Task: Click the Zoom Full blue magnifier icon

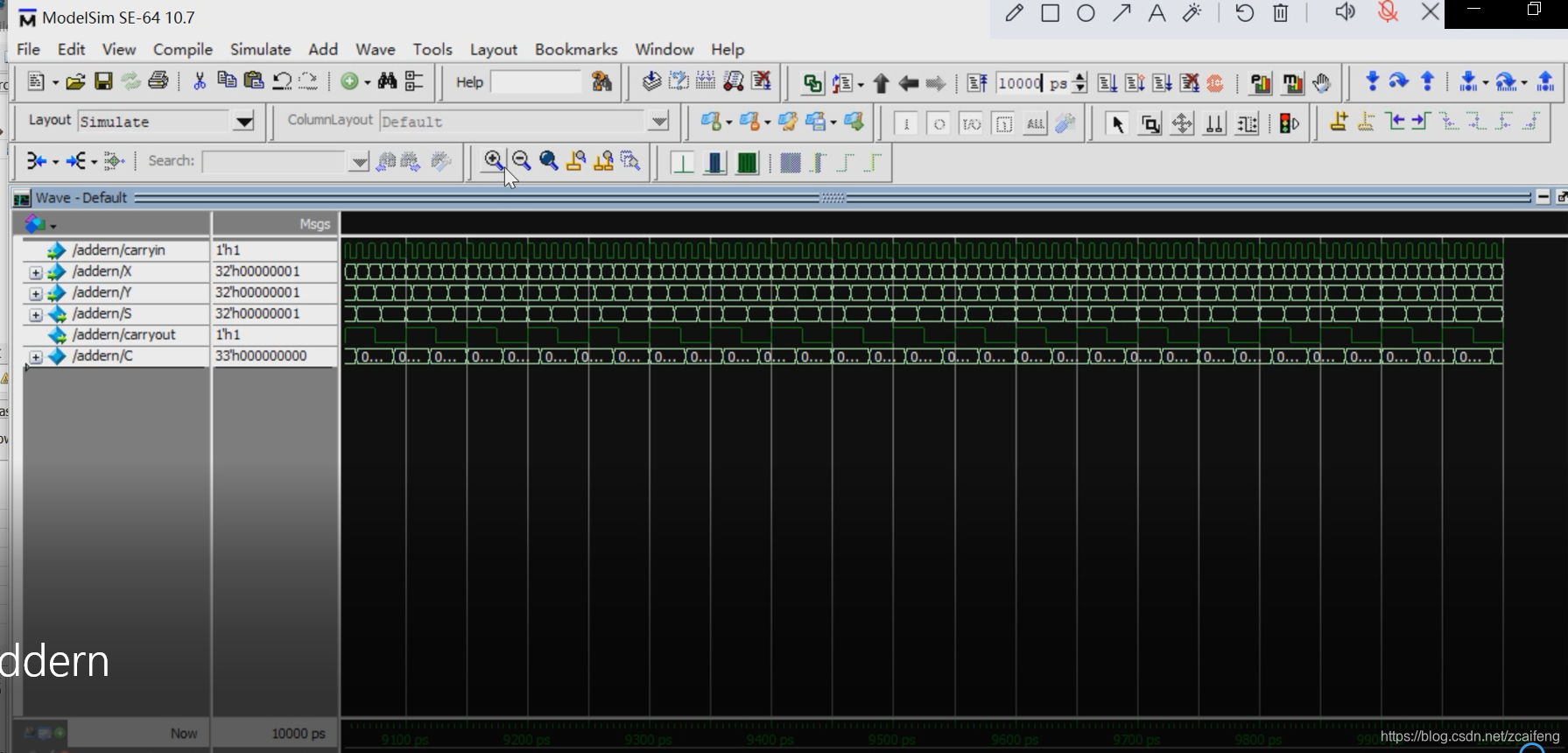Action: point(549,160)
